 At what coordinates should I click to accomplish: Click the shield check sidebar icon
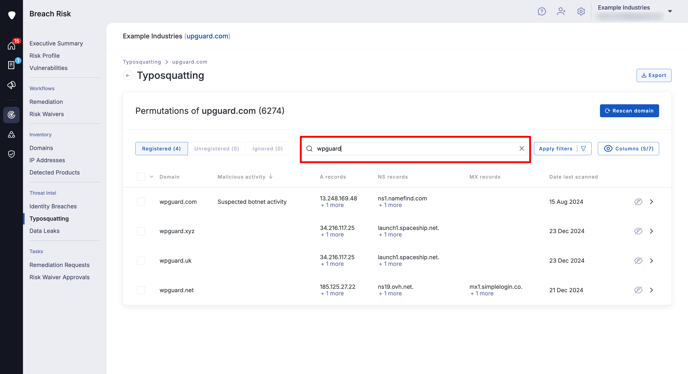[11, 154]
